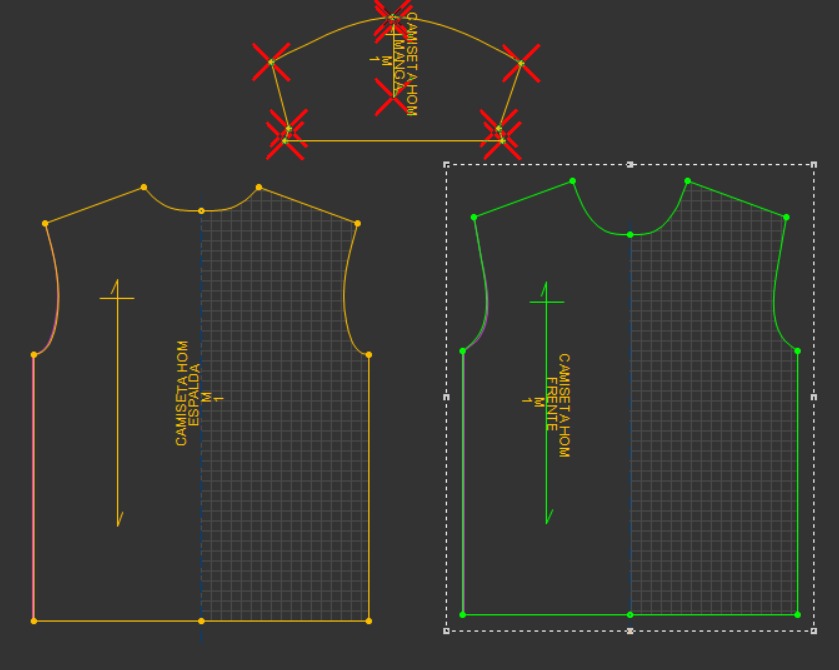Click the right underarm point on the ESPALDA piece

coord(369,355)
